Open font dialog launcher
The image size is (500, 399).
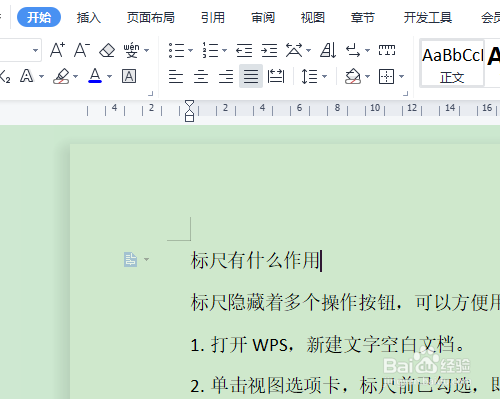[x=150, y=94]
